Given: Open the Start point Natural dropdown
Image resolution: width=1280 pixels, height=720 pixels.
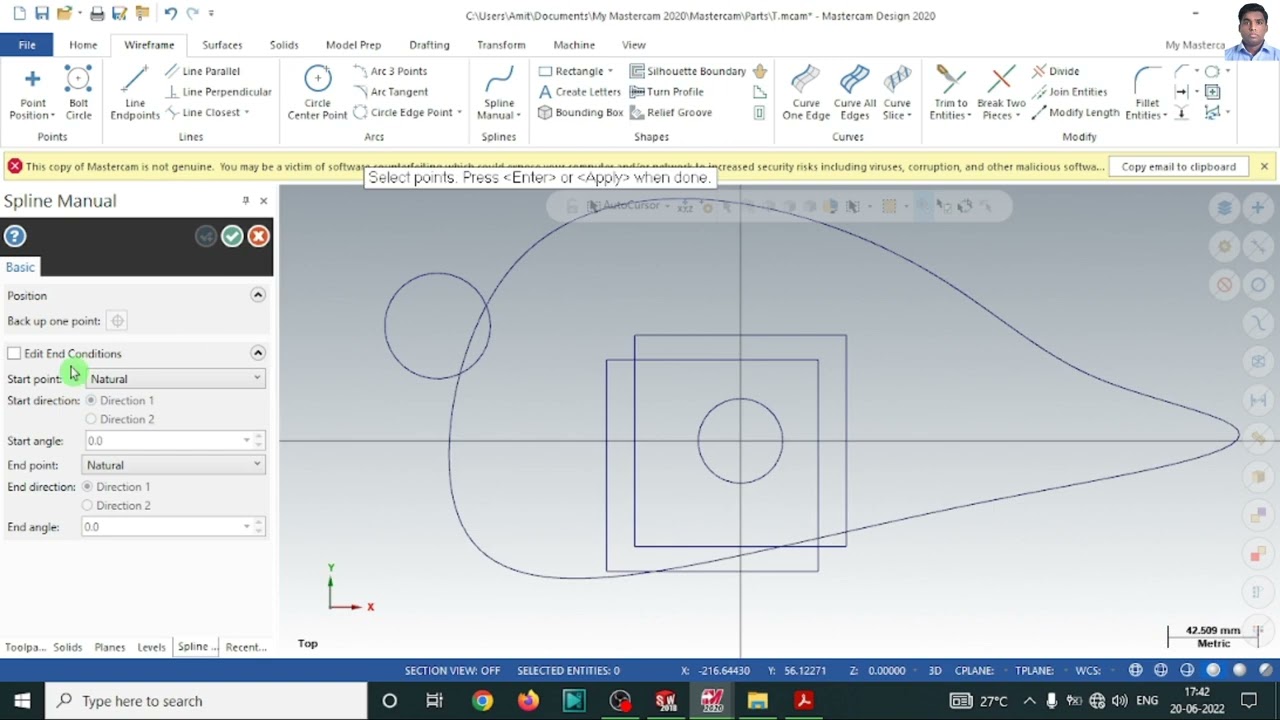Looking at the screenshot, I should pyautogui.click(x=175, y=379).
